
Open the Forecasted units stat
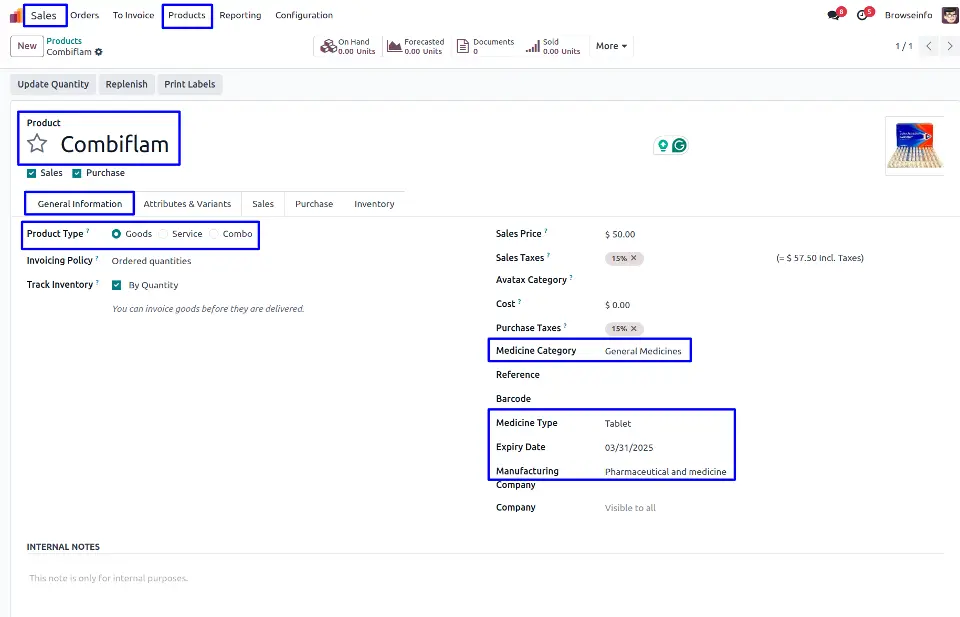[416, 47]
